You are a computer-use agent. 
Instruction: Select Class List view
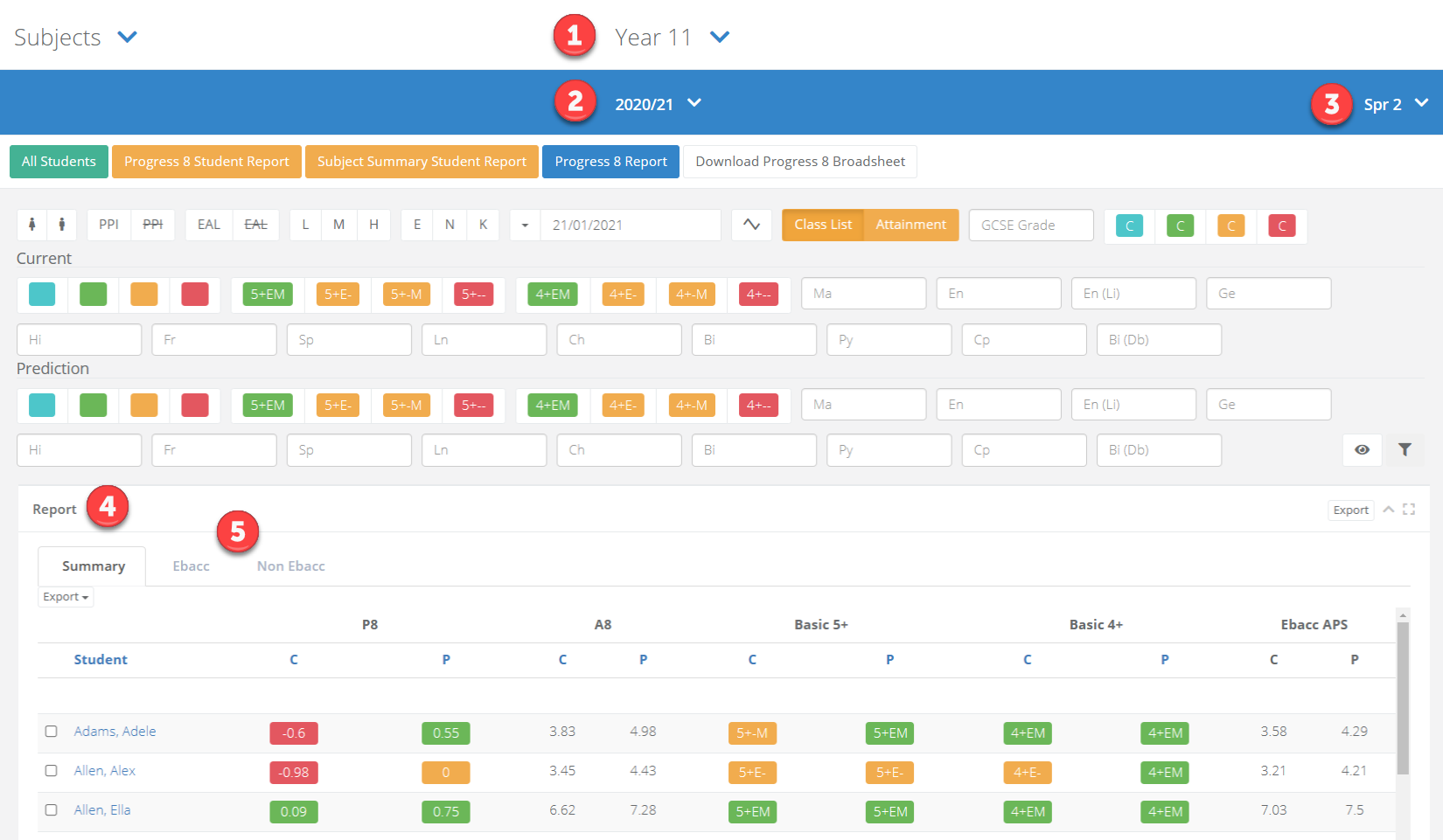(823, 225)
